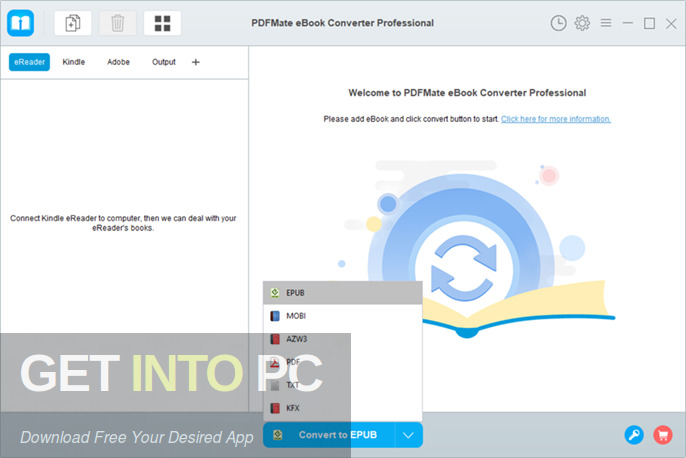Choose PDF from format list
686x458 pixels.
[x=343, y=362]
